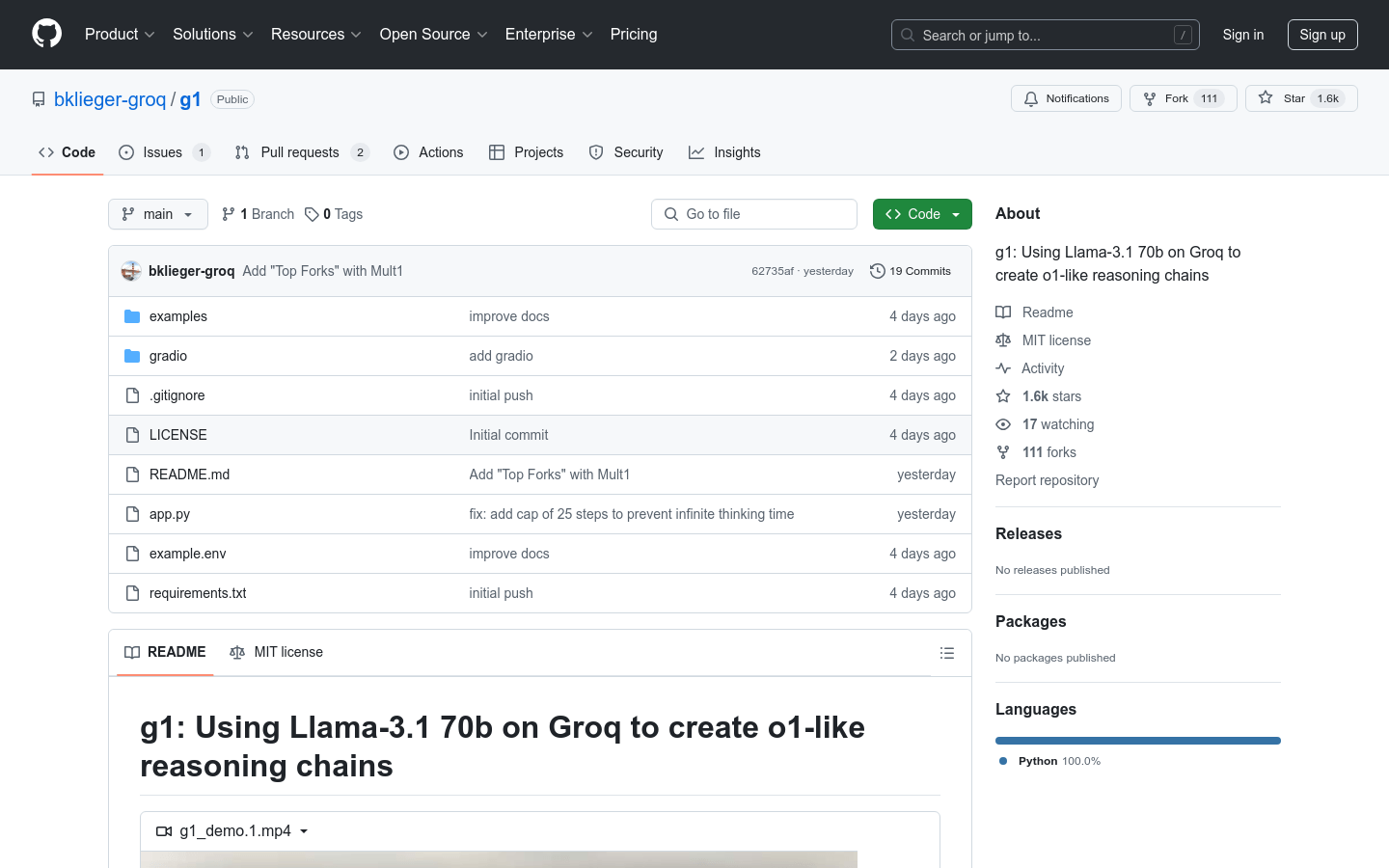Image resolution: width=1389 pixels, height=868 pixels.
Task: Click the bklieger-groq avatar image
Action: tap(131, 271)
